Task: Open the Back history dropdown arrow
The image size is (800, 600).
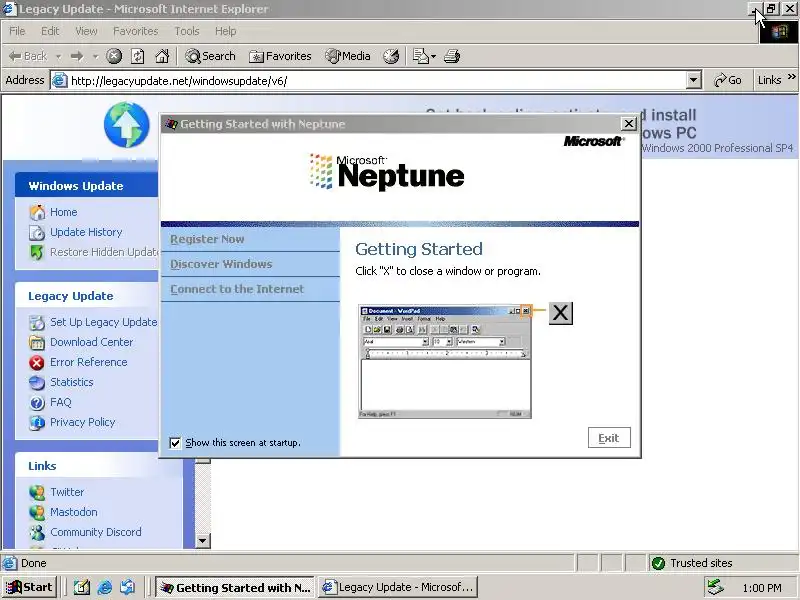Action: pyautogui.click(x=58, y=56)
